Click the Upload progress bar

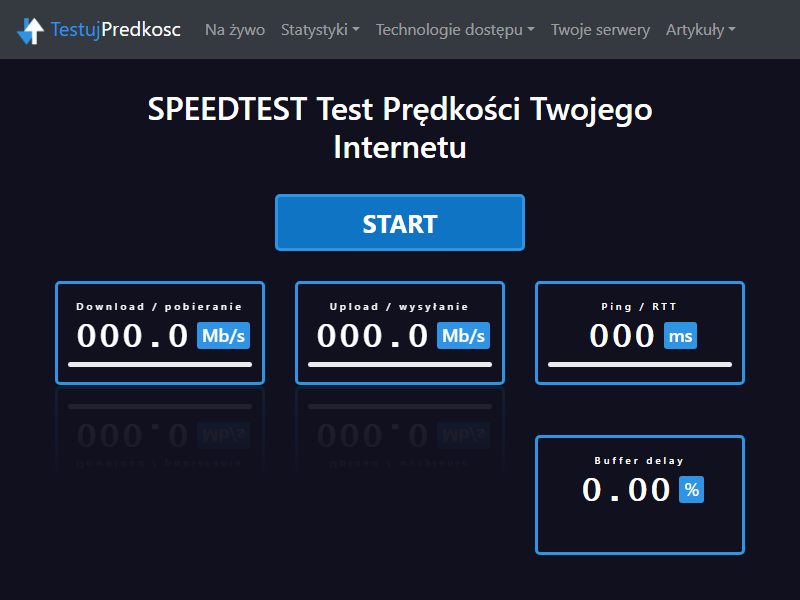(x=400, y=364)
